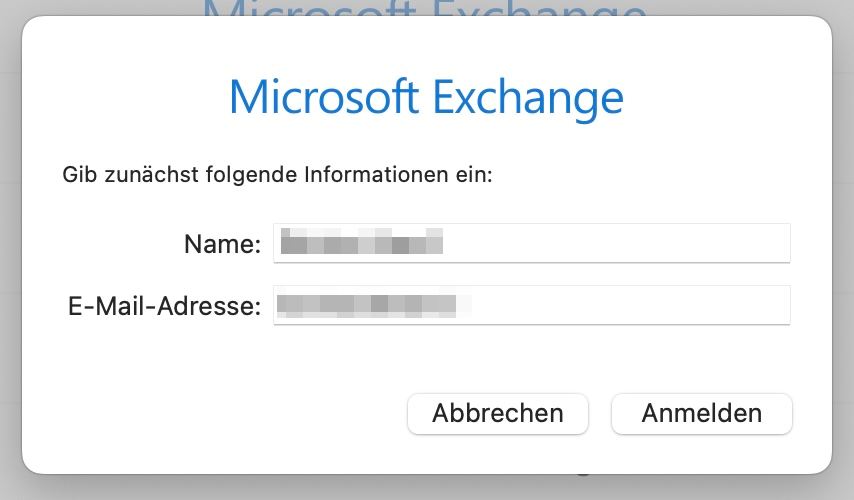Place cursor in blurred email text
Screen dimensions: 854x500
[374, 305]
